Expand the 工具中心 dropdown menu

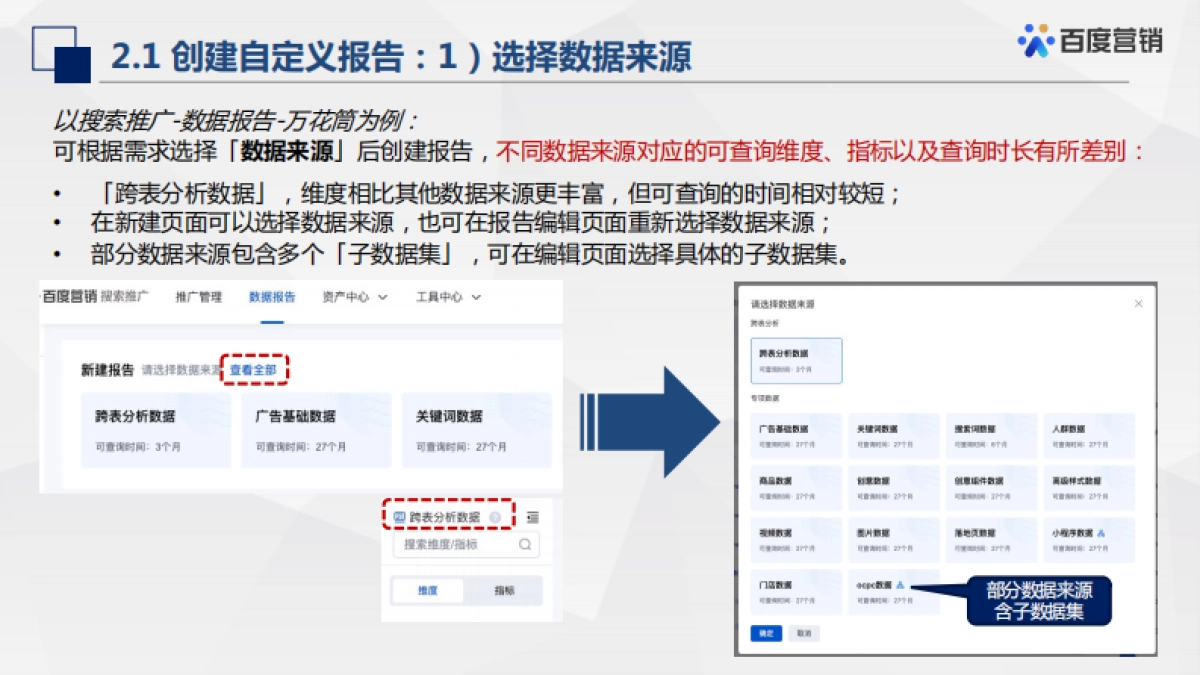point(448,297)
